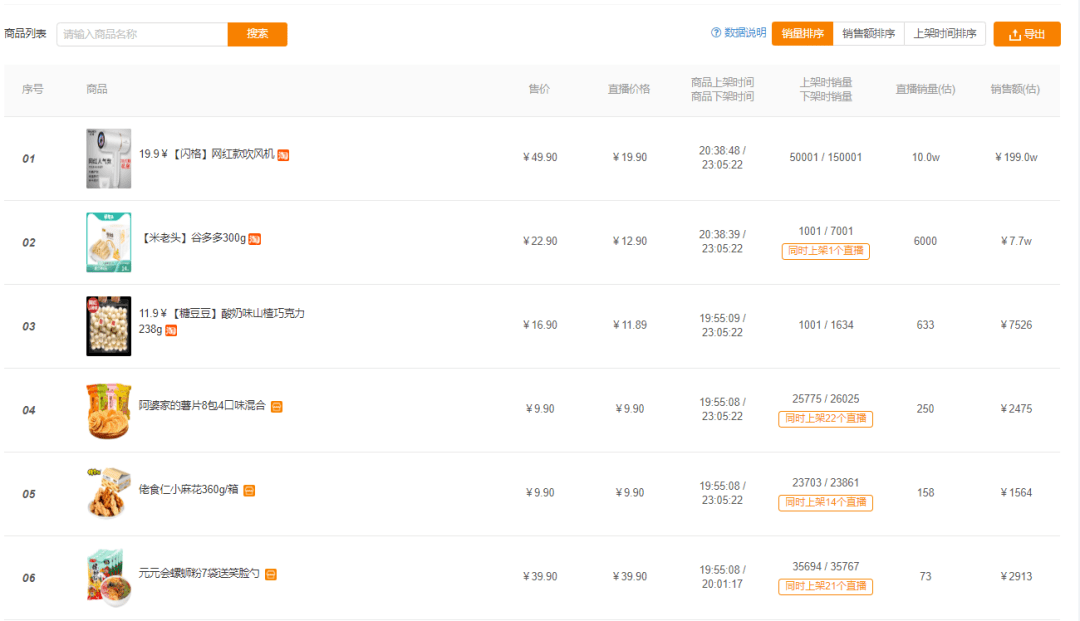Select the 销量排序 sorting tab
The width and height of the screenshot is (1080, 621).
[802, 34]
